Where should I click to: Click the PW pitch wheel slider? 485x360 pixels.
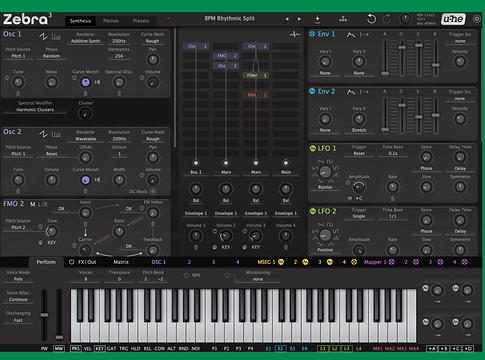(44, 315)
